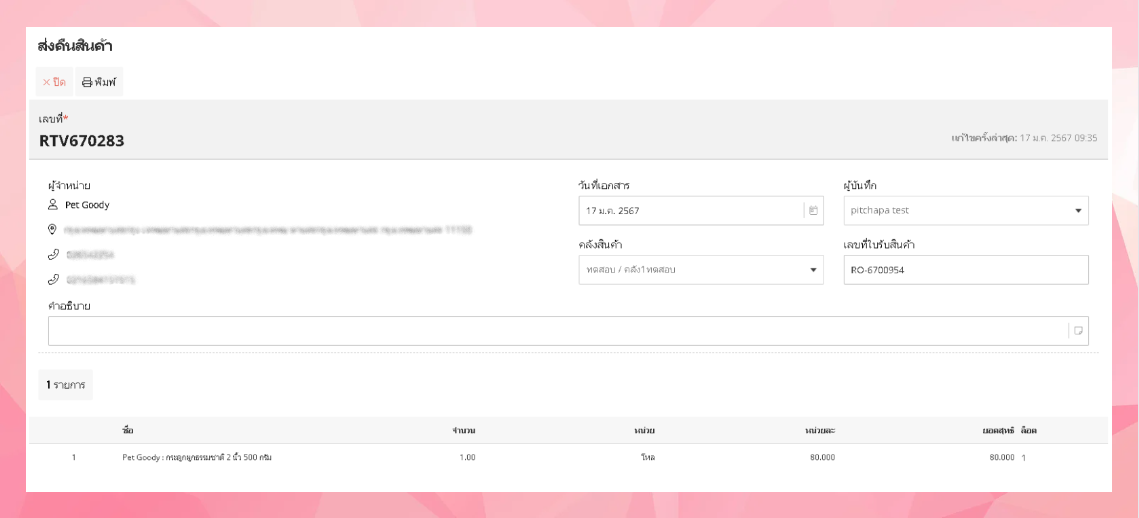Click the second phone icon
Screen dimensions: 1139x518
click(53, 280)
